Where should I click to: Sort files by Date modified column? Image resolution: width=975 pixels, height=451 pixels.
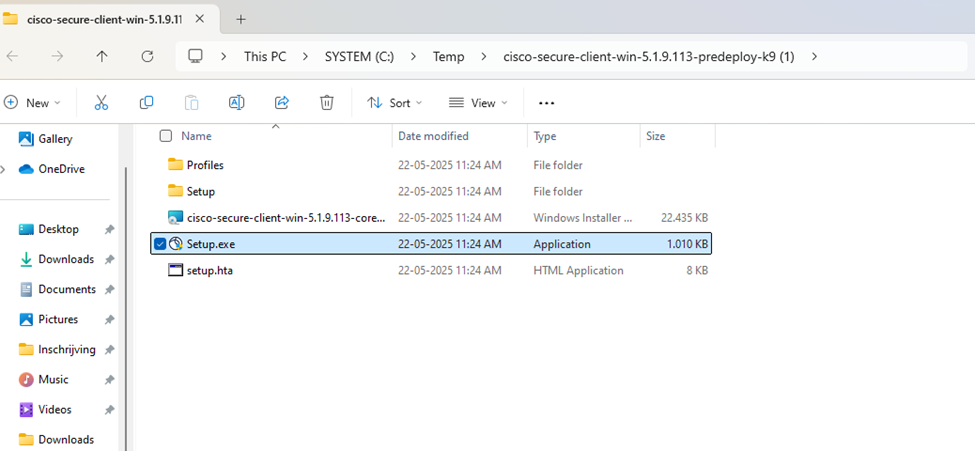tap(433, 136)
